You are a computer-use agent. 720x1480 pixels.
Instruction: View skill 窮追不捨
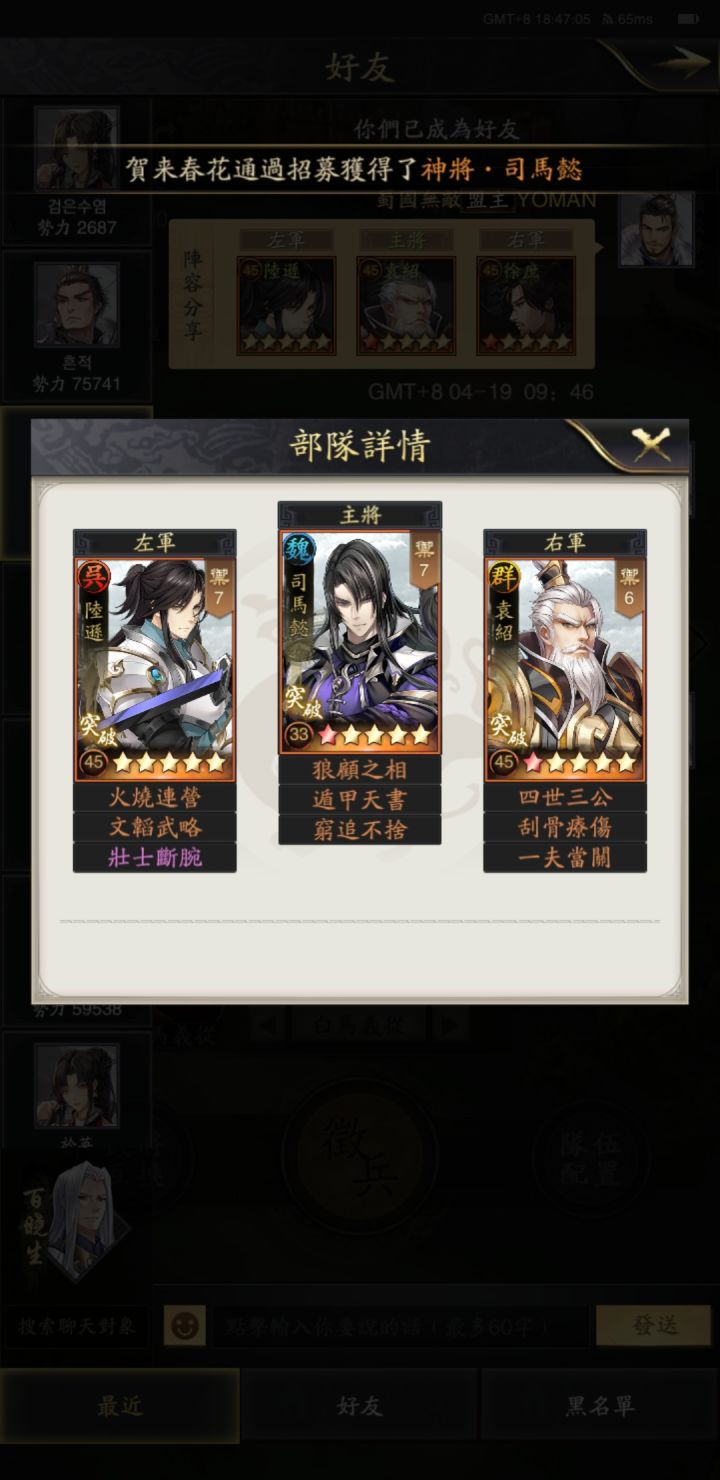point(359,830)
